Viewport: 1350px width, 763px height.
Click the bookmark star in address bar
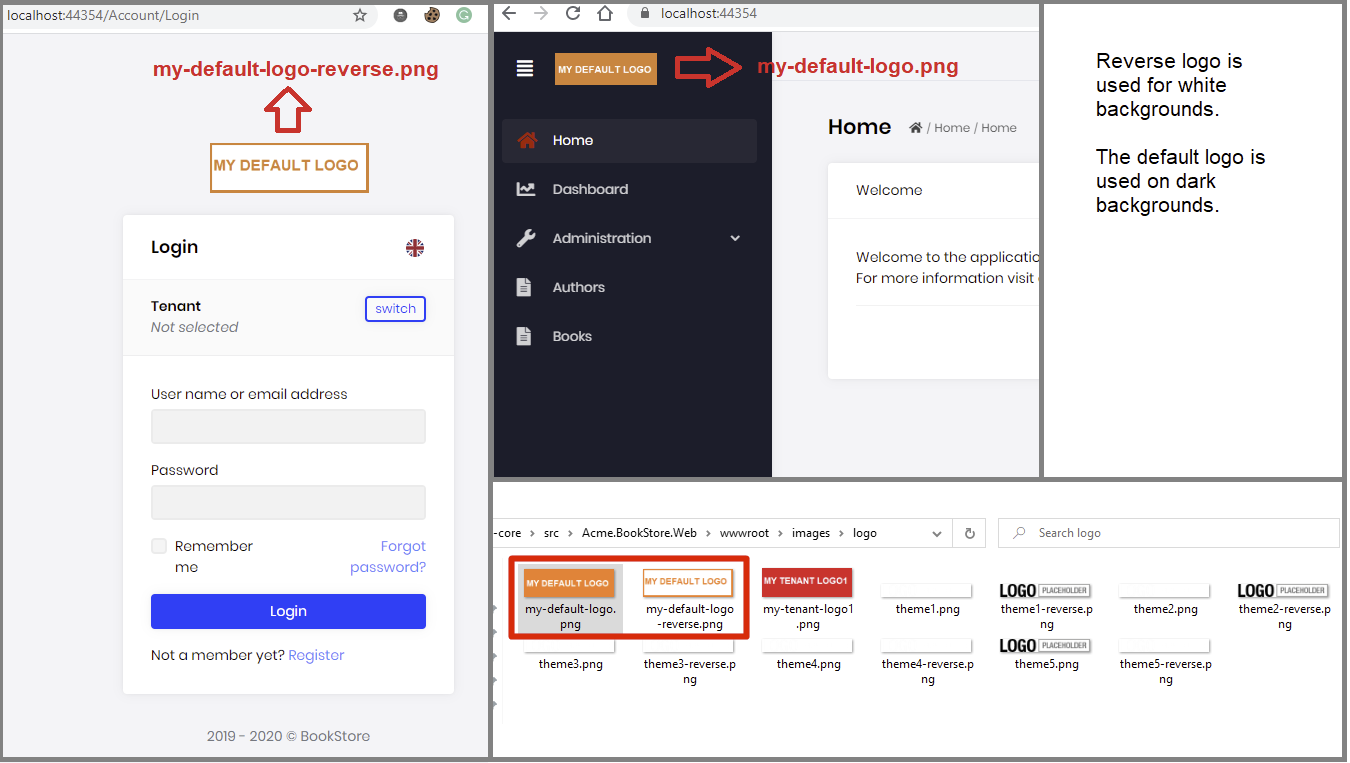[360, 15]
